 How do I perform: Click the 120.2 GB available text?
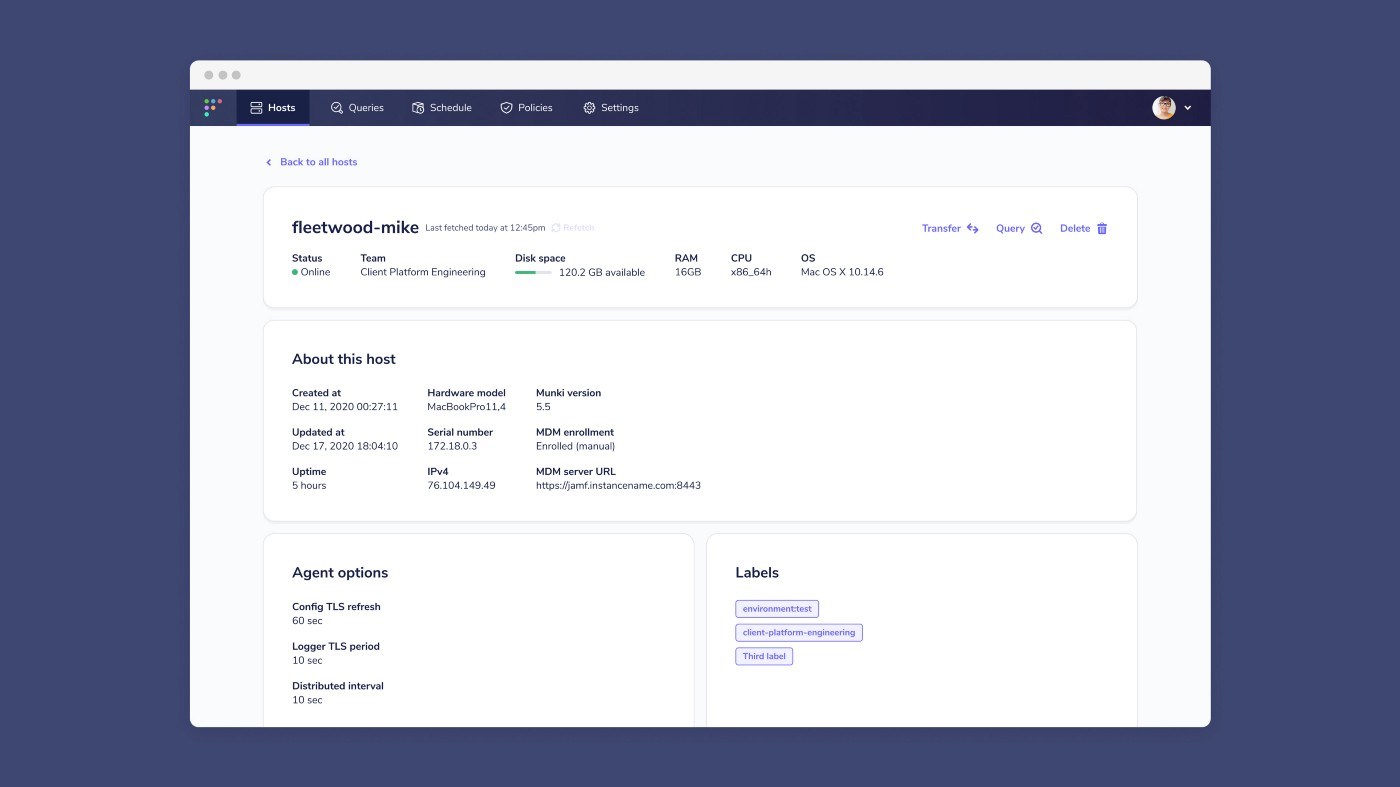pyautogui.click(x=601, y=272)
